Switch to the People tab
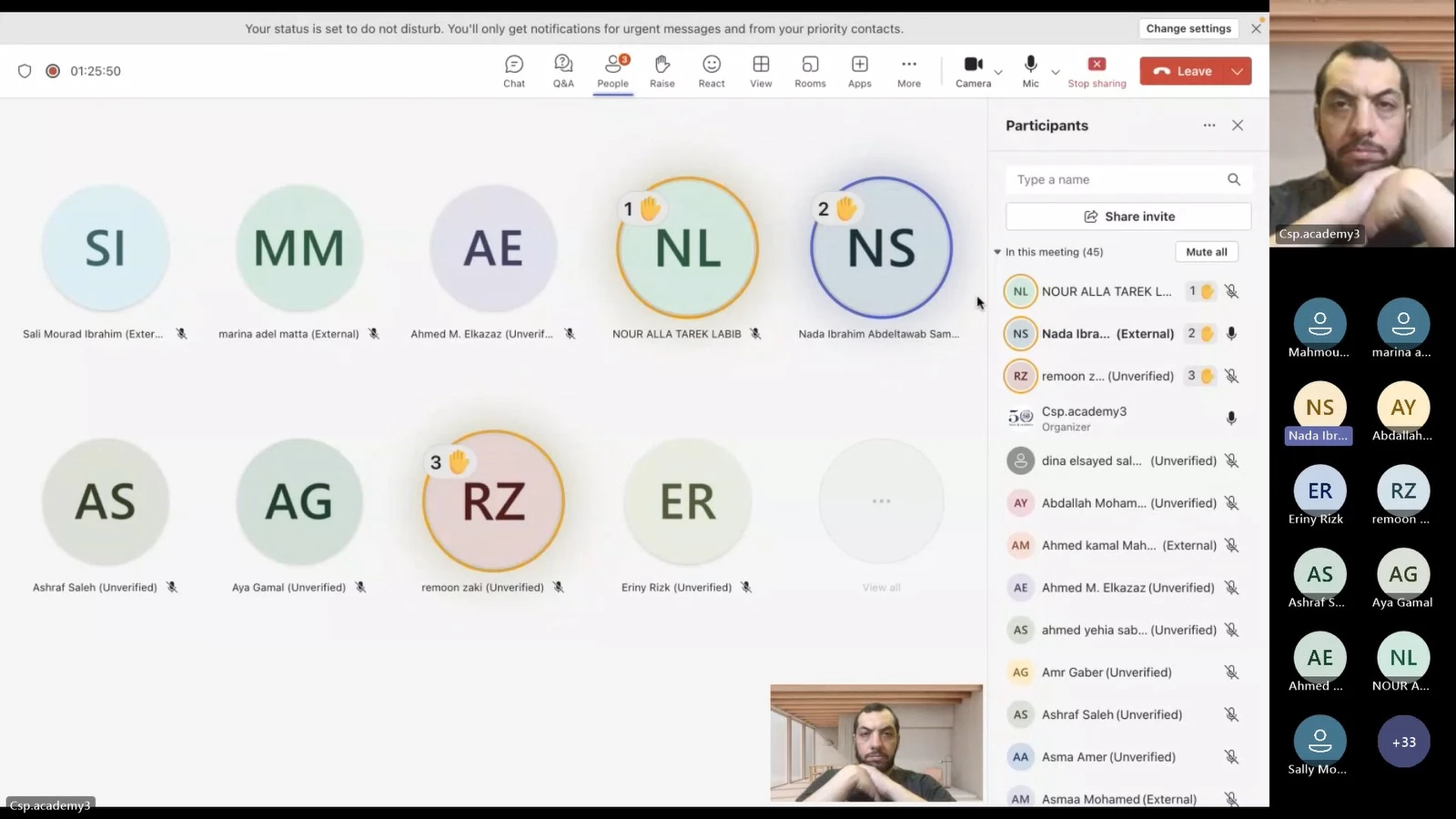Viewport: 1456px width, 819px height. [612, 71]
